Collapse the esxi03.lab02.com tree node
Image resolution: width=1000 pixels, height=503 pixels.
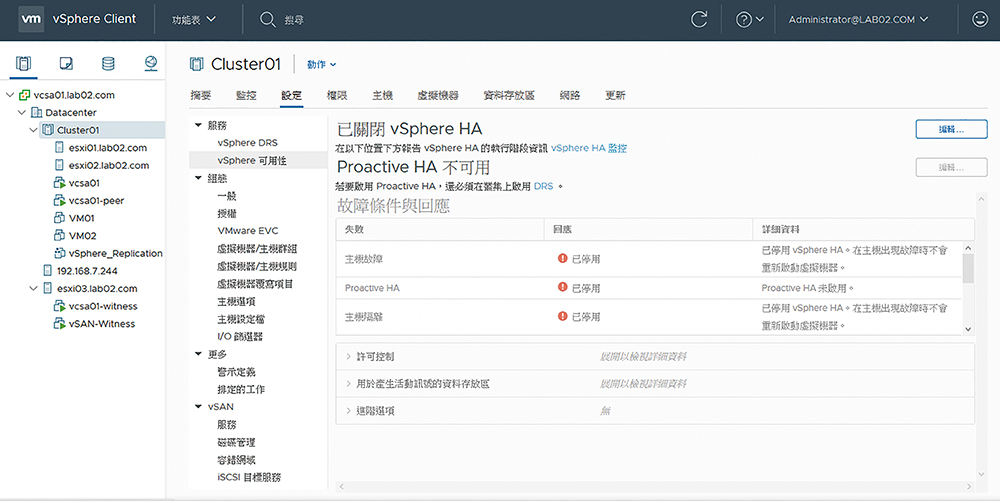(x=33, y=288)
